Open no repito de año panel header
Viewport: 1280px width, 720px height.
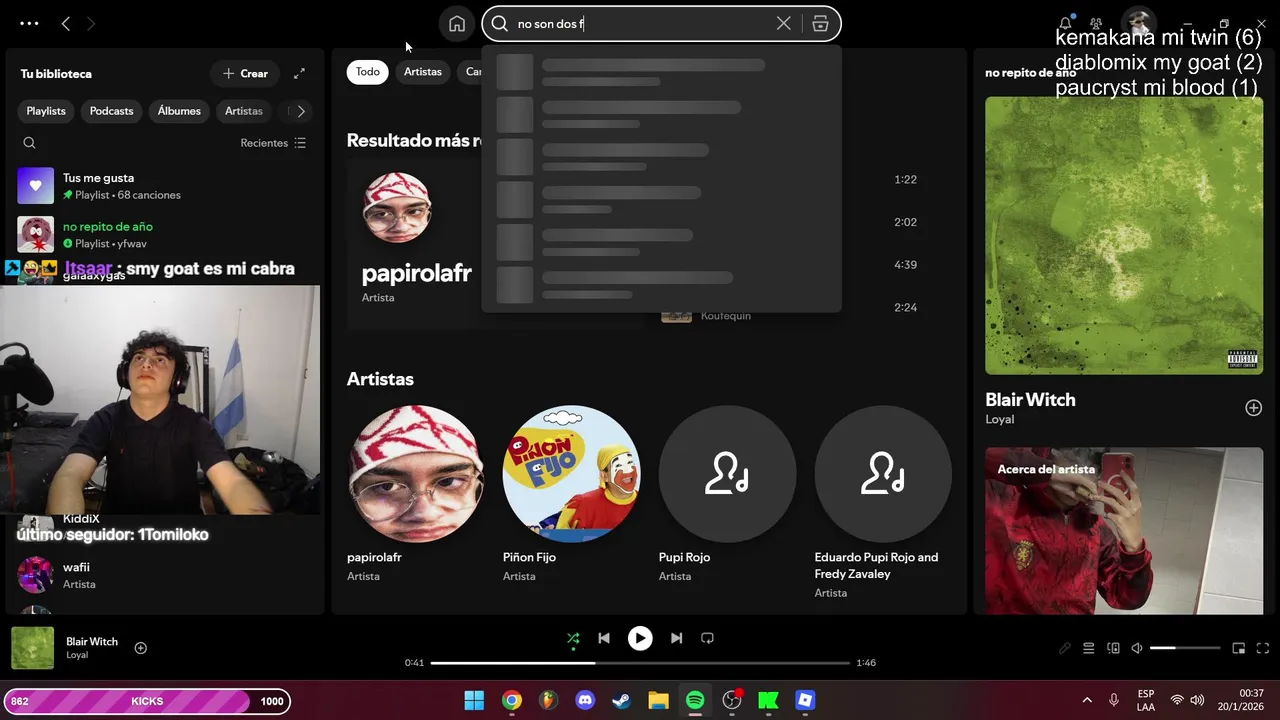(x=1030, y=73)
